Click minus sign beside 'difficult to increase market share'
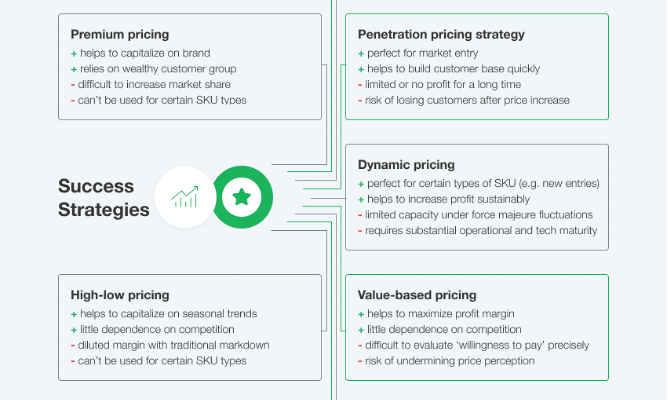The width and height of the screenshot is (668, 400). [74, 84]
